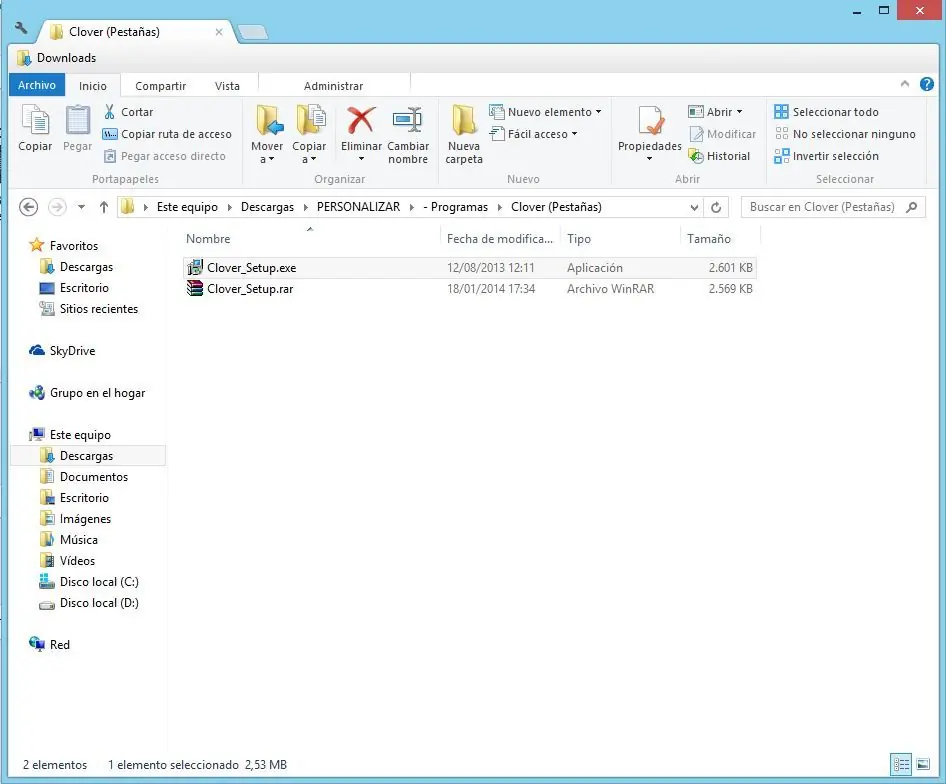Go up one folder level
Image resolution: width=946 pixels, height=784 pixels.
pyautogui.click(x=104, y=207)
